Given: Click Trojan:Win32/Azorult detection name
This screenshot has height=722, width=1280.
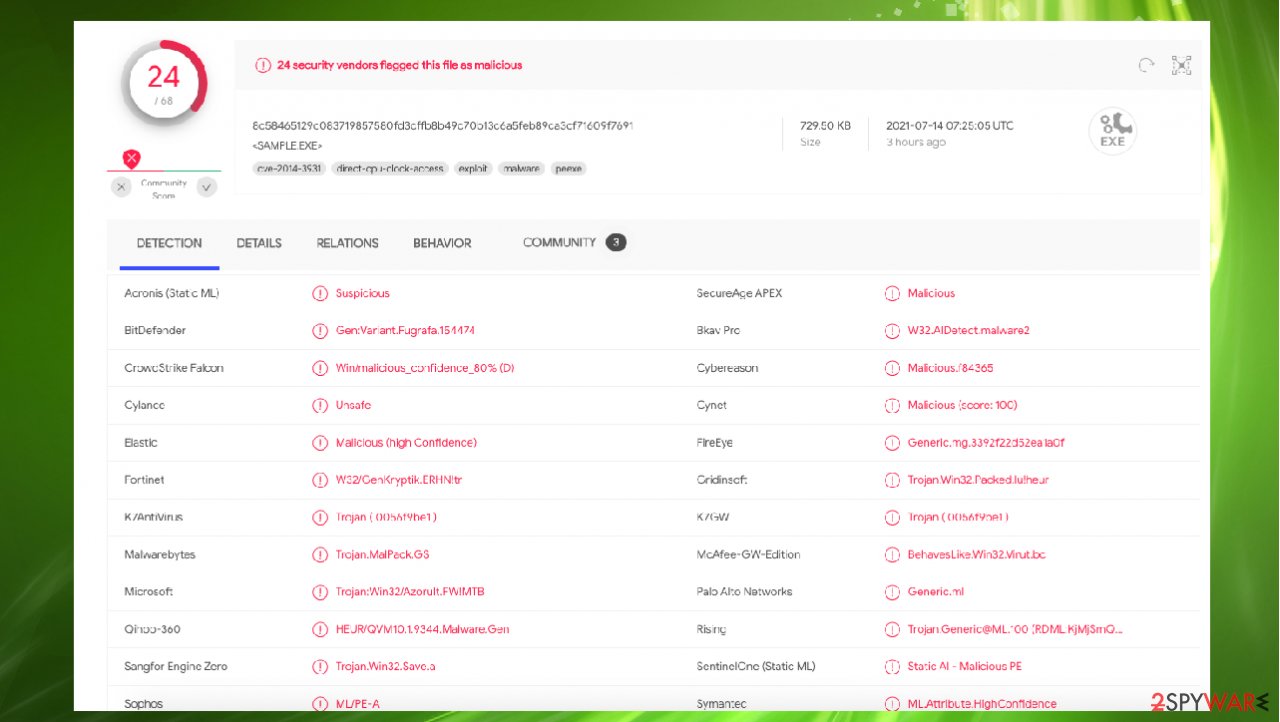Looking at the screenshot, I should [410, 592].
